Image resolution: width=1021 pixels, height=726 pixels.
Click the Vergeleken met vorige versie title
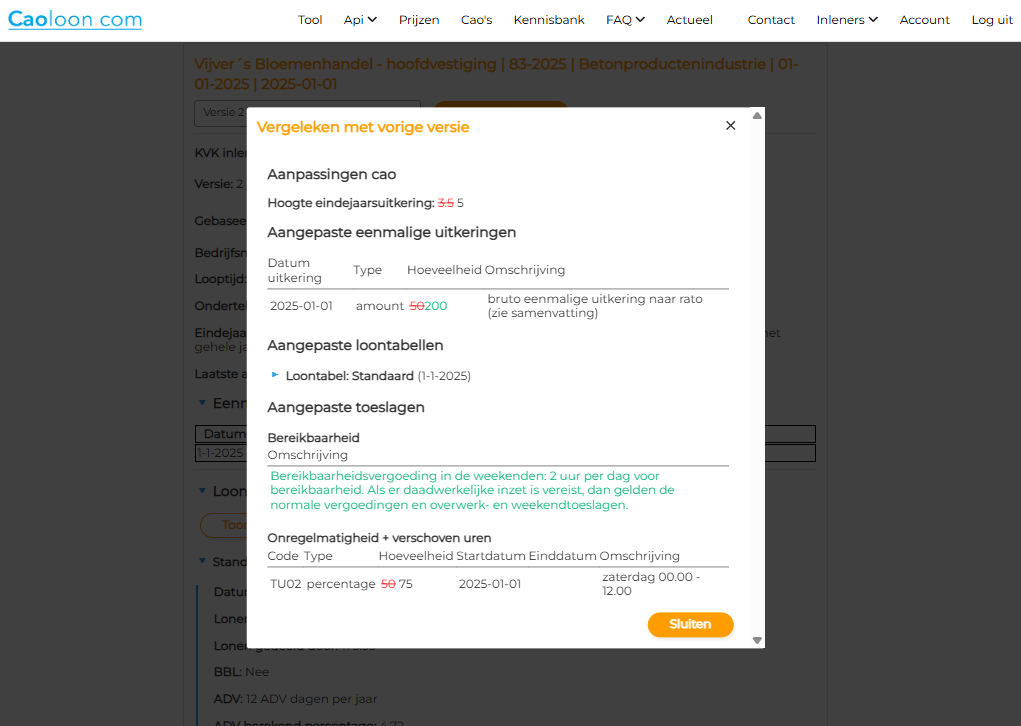click(363, 127)
